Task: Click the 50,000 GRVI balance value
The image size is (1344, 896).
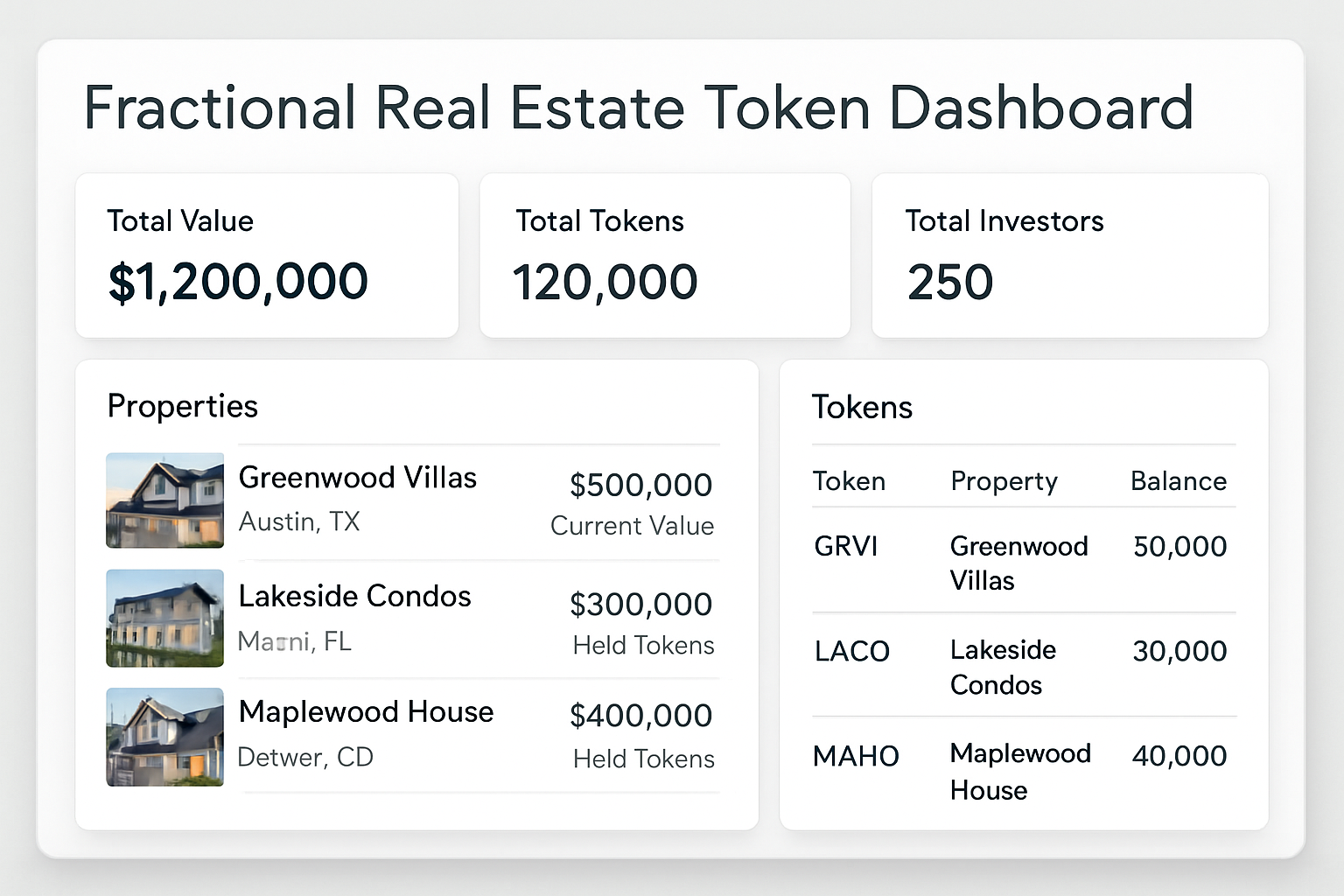Action: [x=1179, y=545]
